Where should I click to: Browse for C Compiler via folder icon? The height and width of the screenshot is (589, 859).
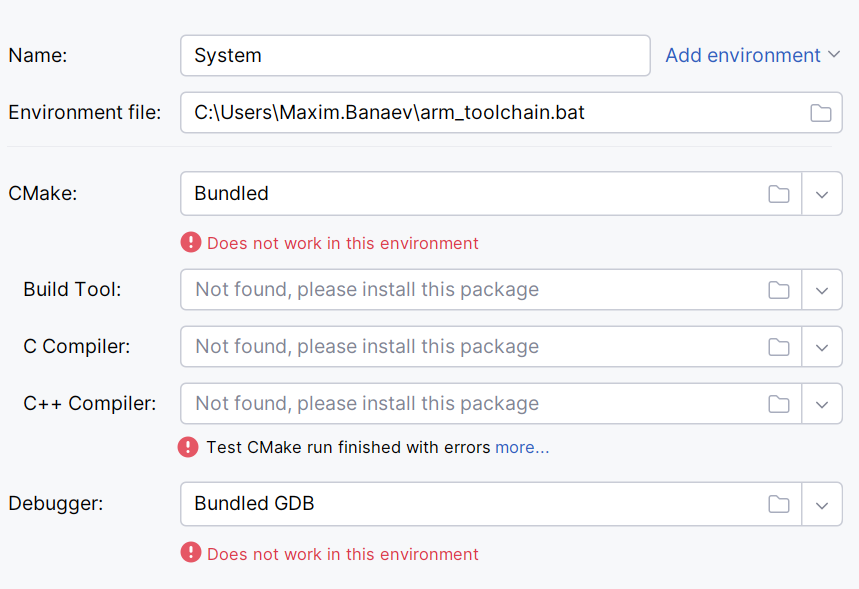pyautogui.click(x=779, y=347)
